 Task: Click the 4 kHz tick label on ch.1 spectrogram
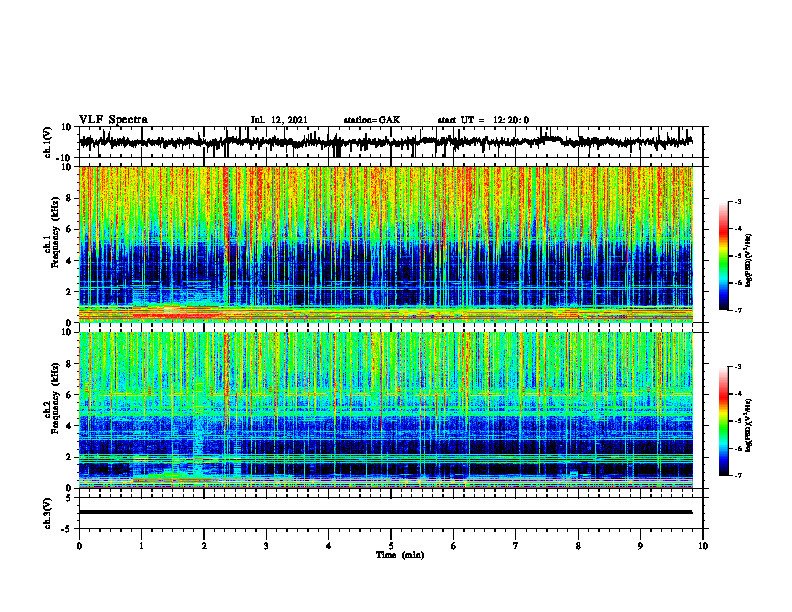click(70, 261)
